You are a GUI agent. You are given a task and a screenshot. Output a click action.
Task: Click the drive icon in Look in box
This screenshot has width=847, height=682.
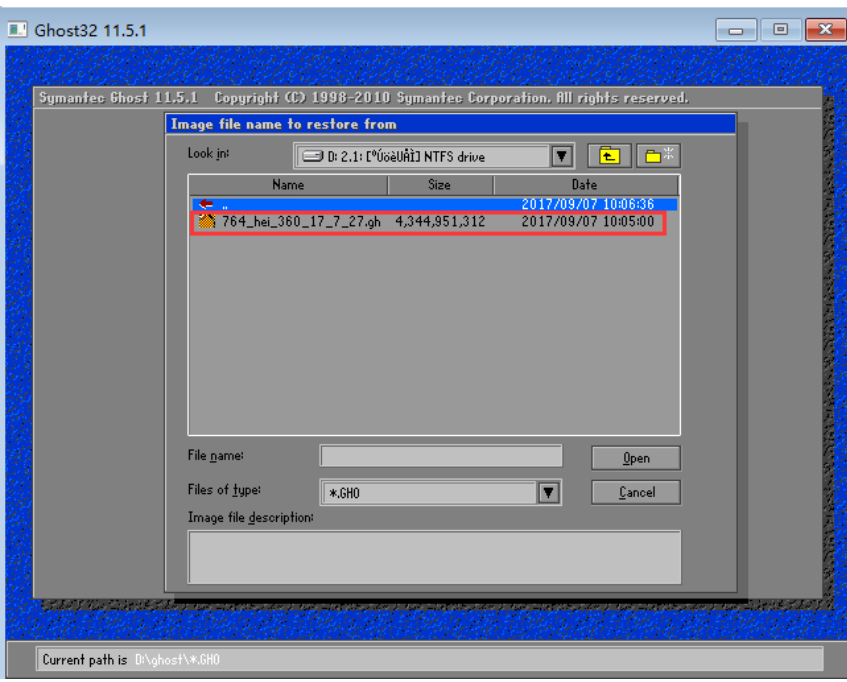click(312, 157)
